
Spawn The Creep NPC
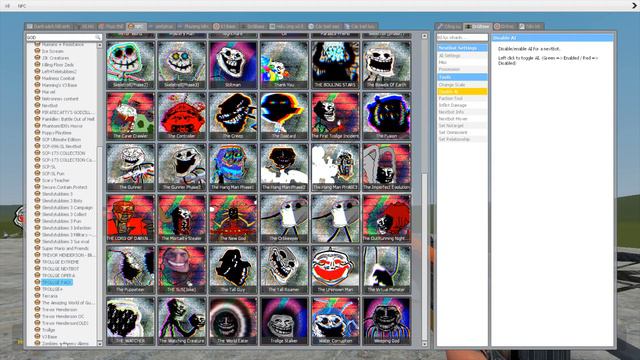tap(233, 116)
